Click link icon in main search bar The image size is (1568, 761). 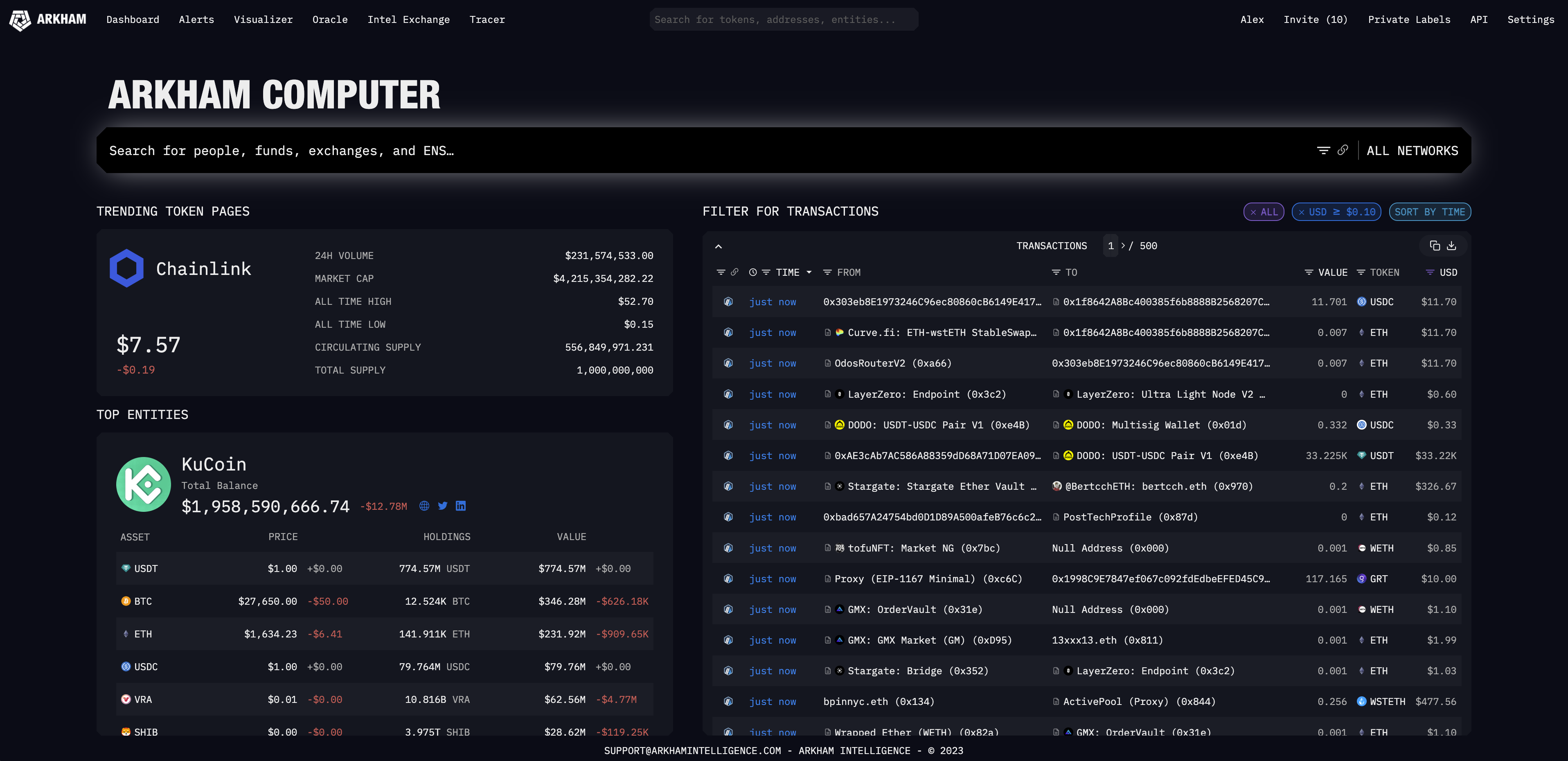[1343, 150]
